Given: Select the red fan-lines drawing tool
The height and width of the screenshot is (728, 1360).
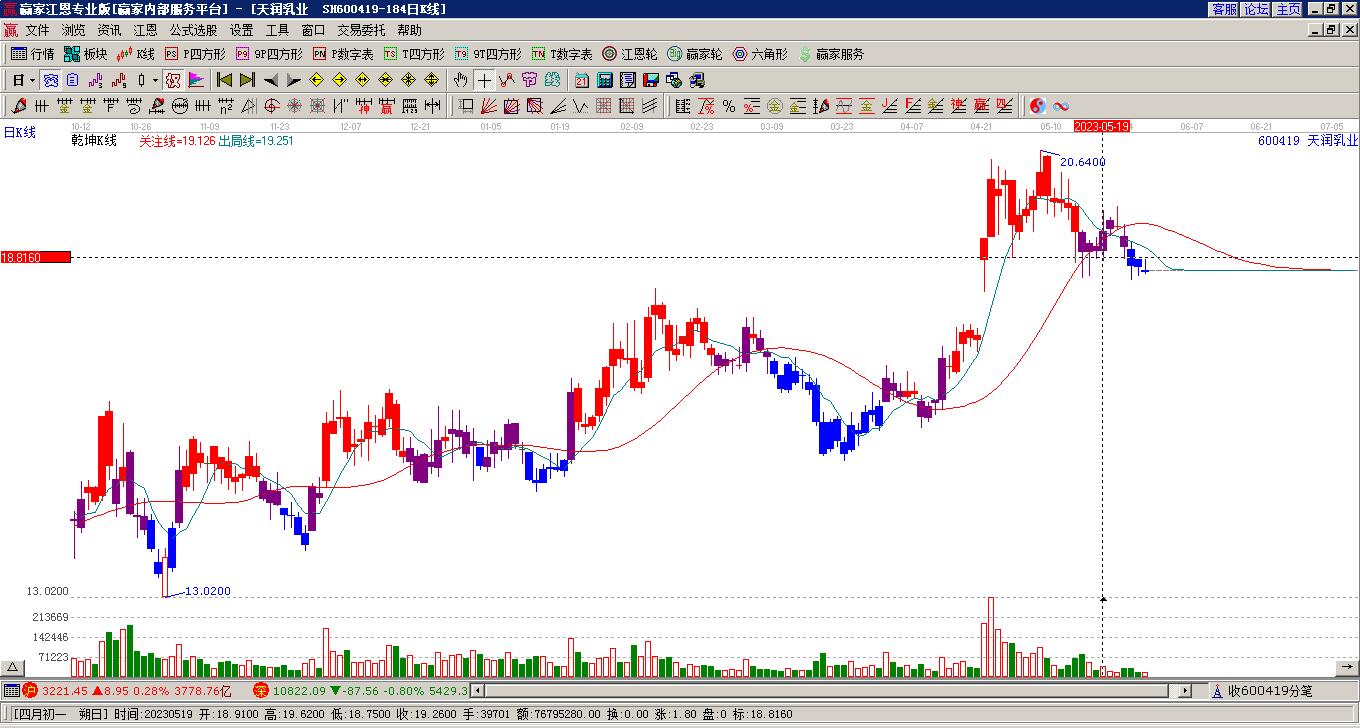Looking at the screenshot, I should [x=489, y=106].
